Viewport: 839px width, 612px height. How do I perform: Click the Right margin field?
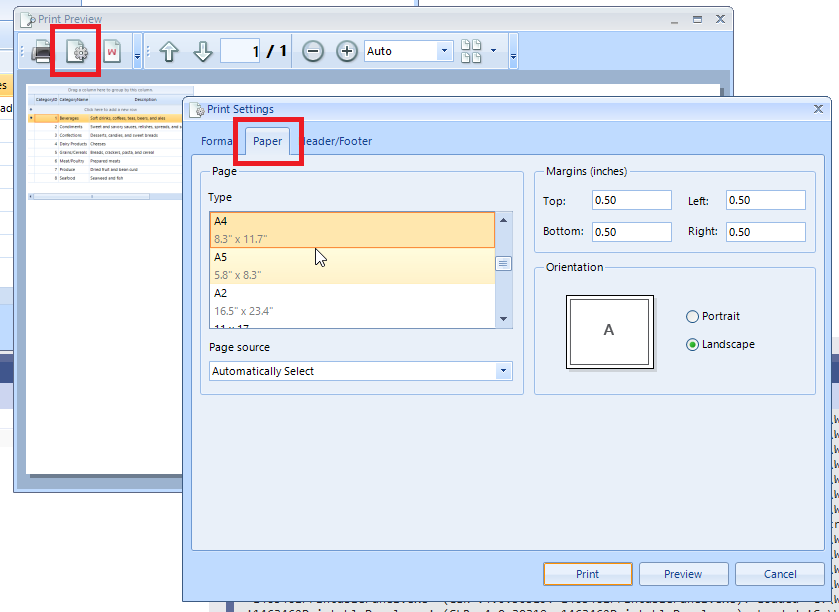pos(766,232)
